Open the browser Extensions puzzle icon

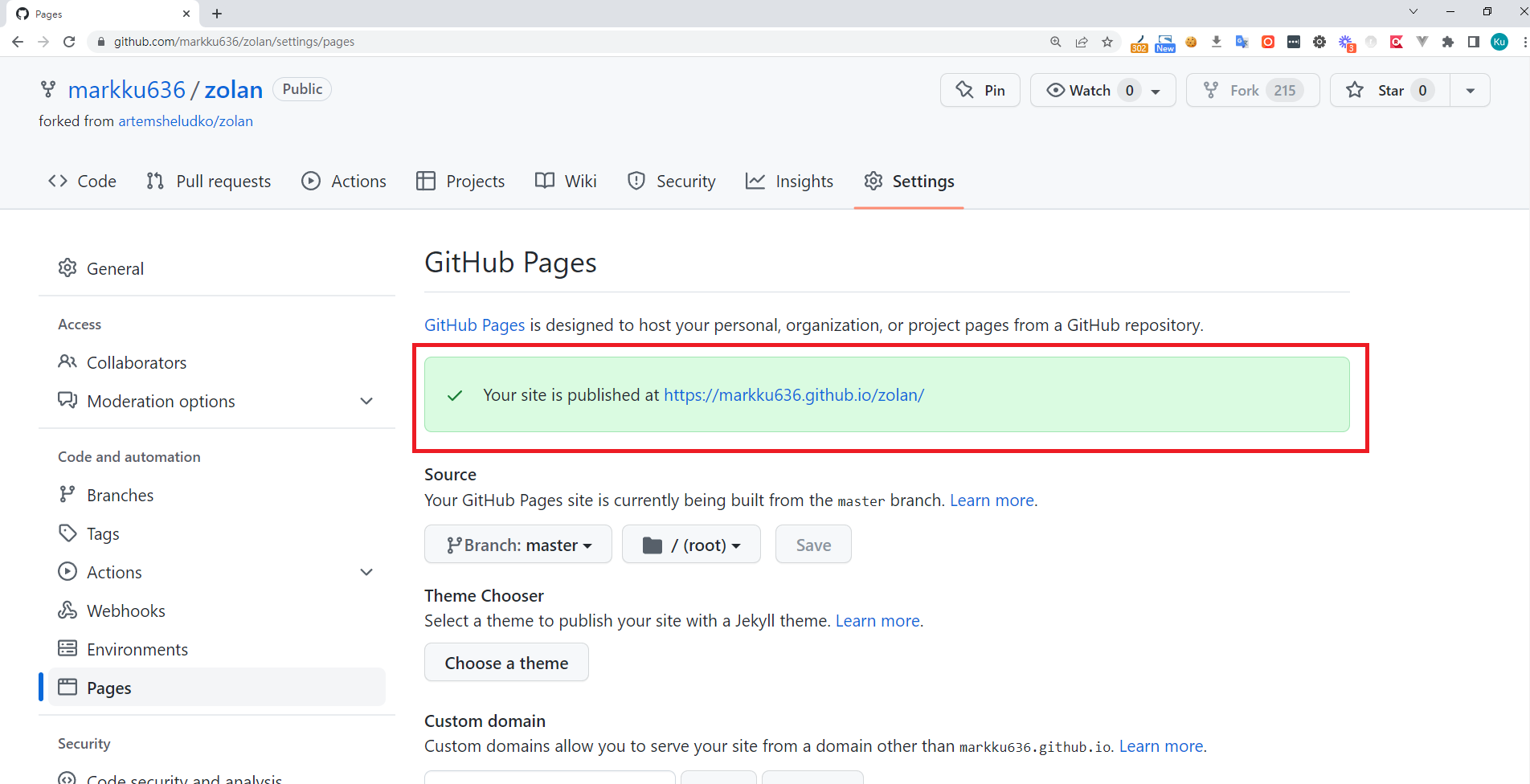tap(1448, 42)
